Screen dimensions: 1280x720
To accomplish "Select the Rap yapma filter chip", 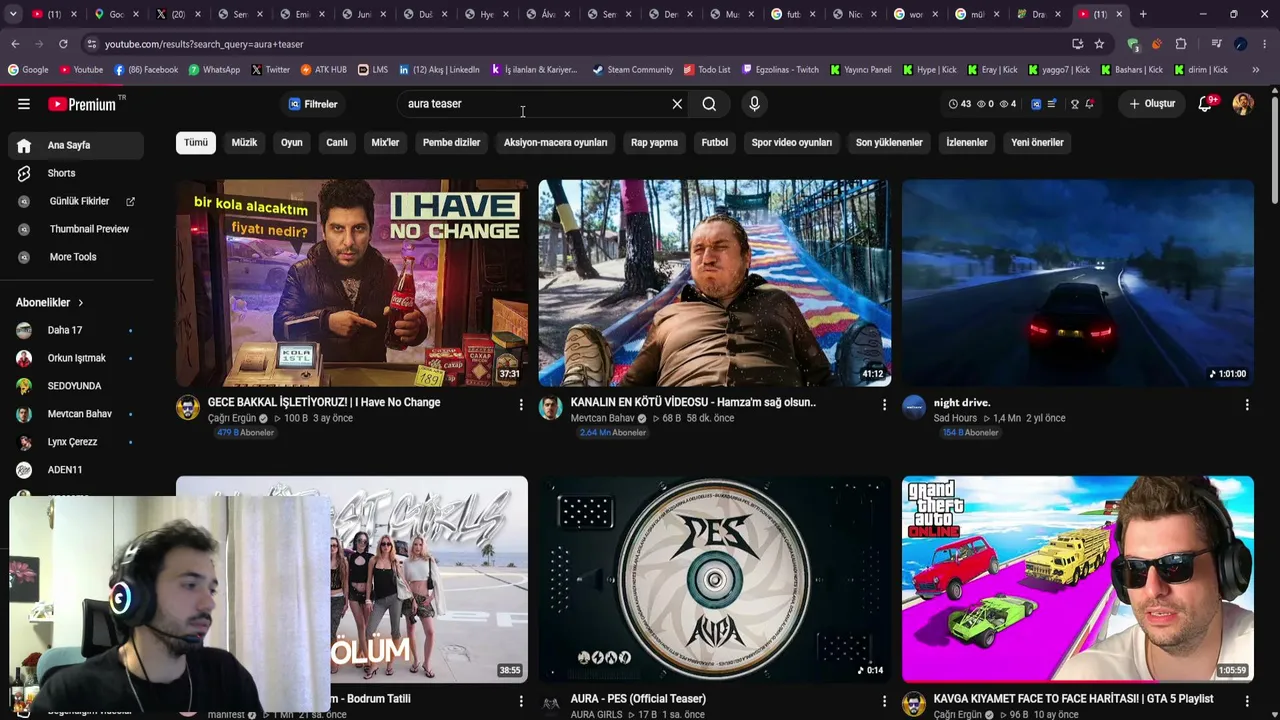I will click(654, 142).
